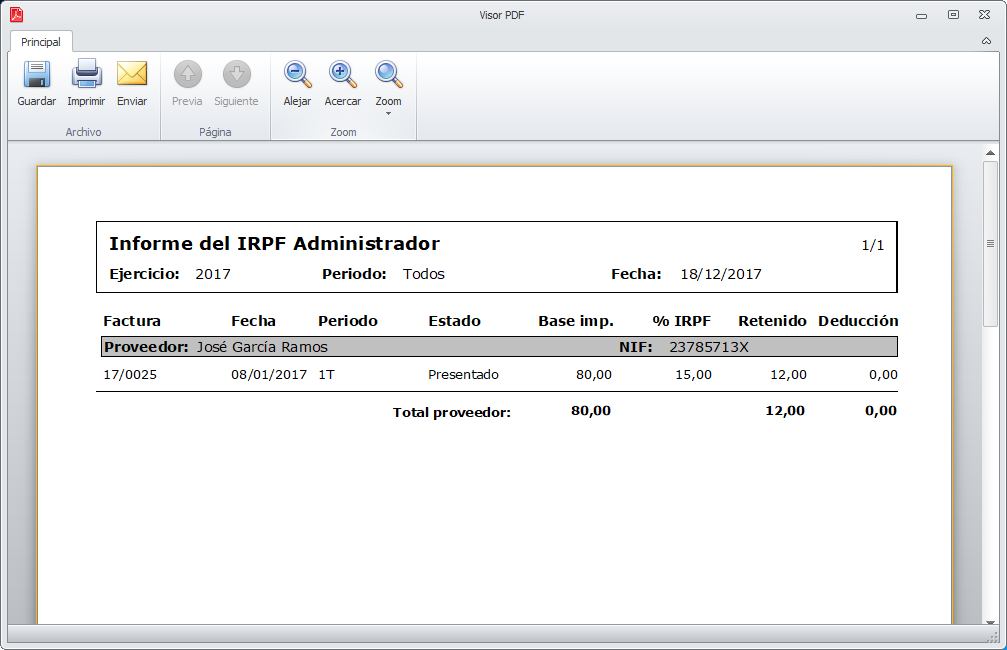Open the Zoom dropdown menu
The height and width of the screenshot is (650, 1007).
(x=388, y=88)
